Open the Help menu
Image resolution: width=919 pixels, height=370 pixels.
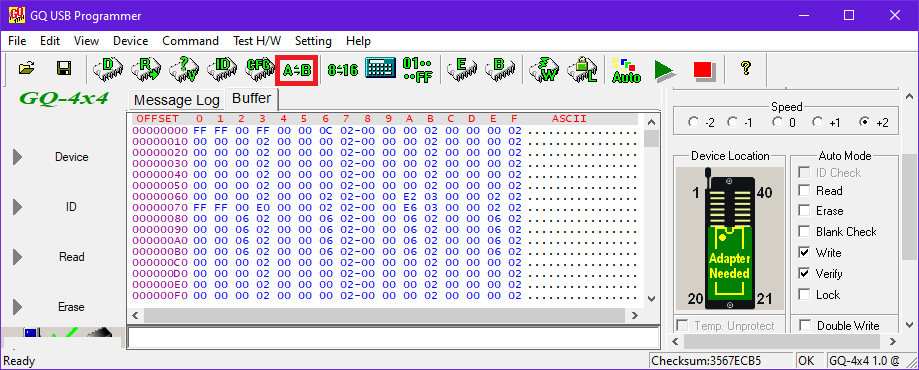358,41
